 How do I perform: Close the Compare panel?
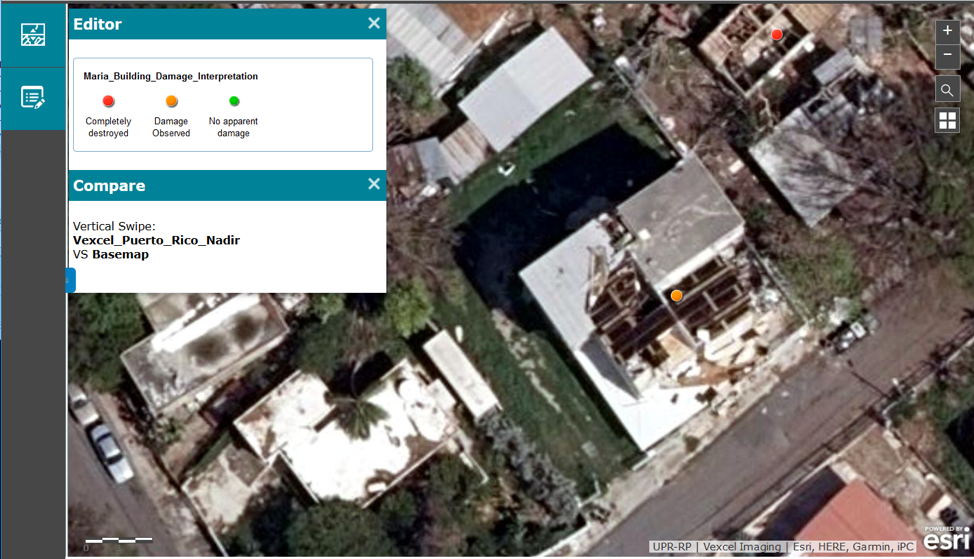[x=373, y=184]
